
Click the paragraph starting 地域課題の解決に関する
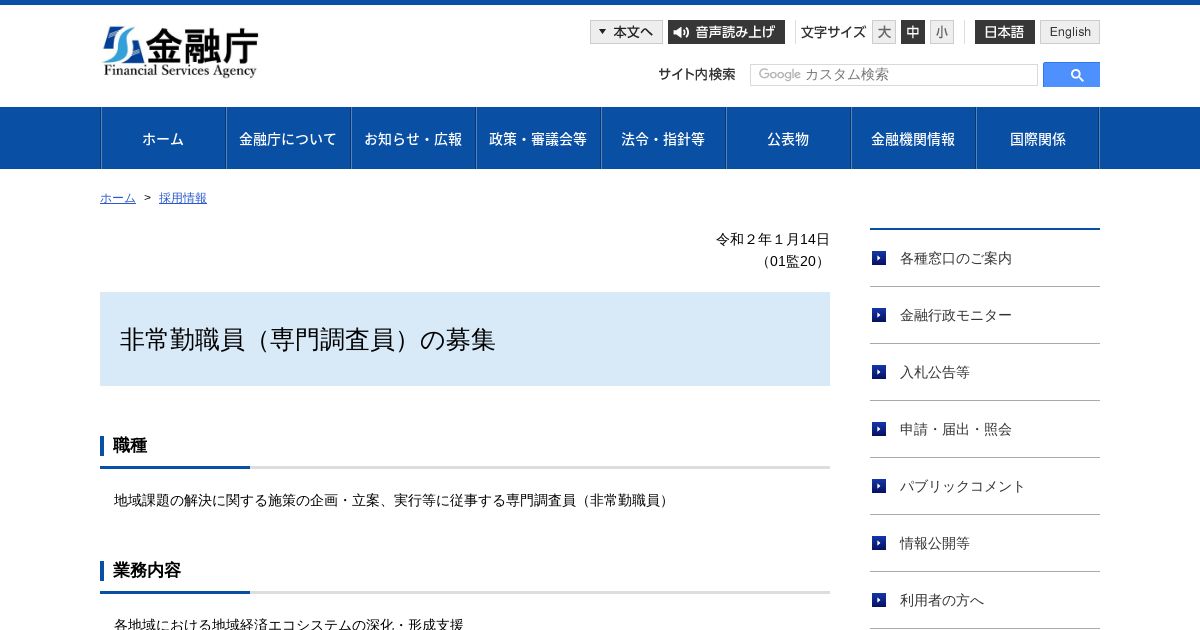coord(394,500)
